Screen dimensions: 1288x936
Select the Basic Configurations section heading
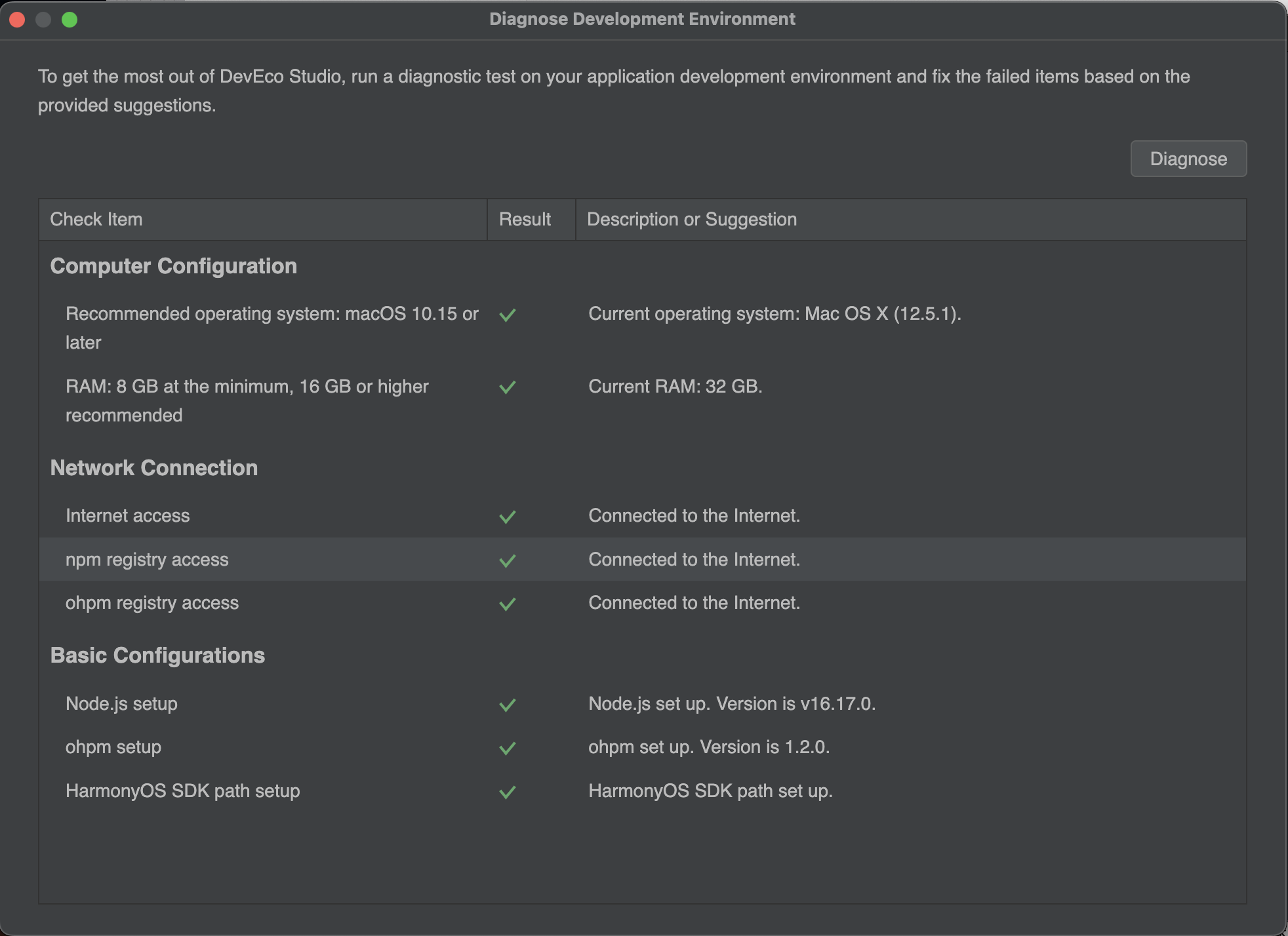pyautogui.click(x=157, y=655)
